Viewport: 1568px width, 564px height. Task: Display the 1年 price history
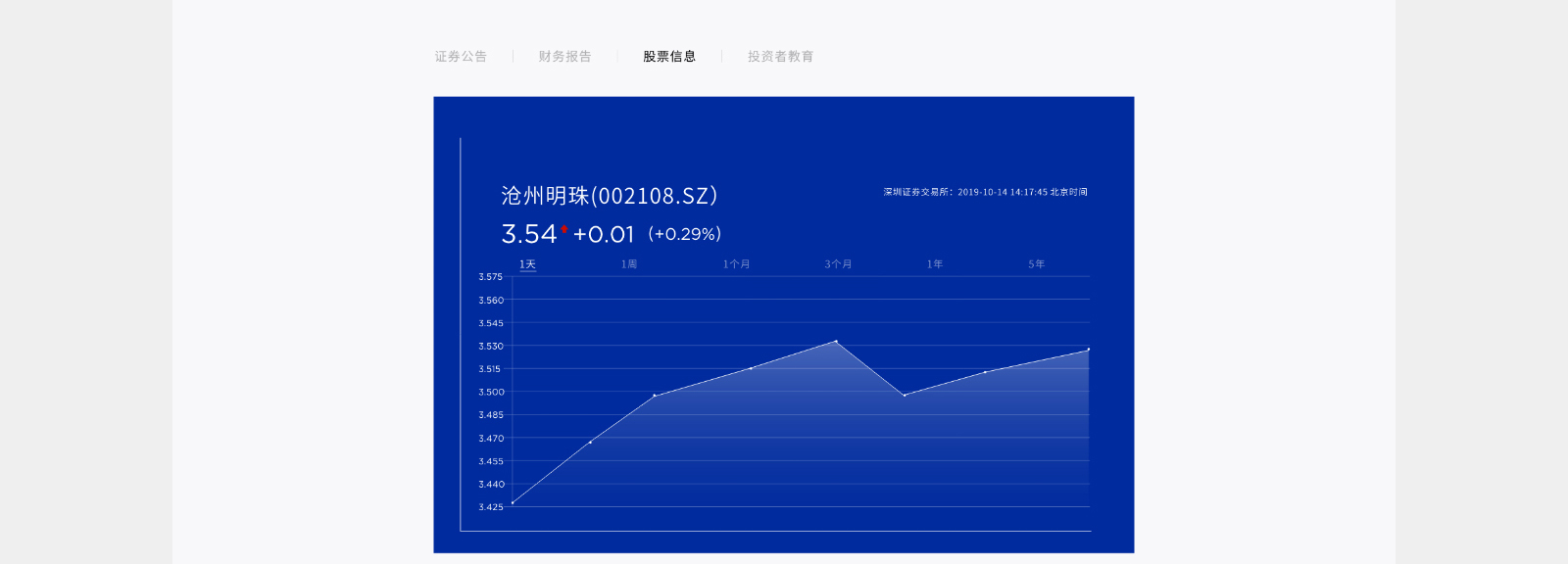point(935,264)
